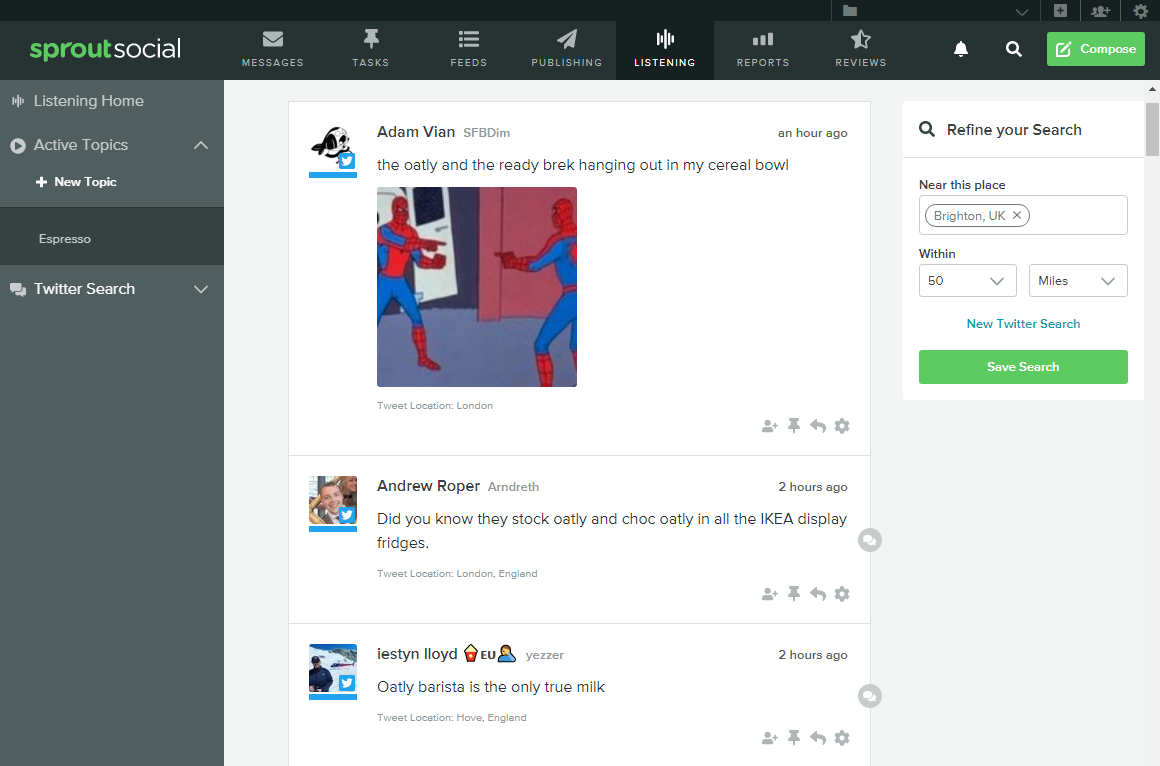View conversation bubble on iestyn lloyd's tweet

870,696
